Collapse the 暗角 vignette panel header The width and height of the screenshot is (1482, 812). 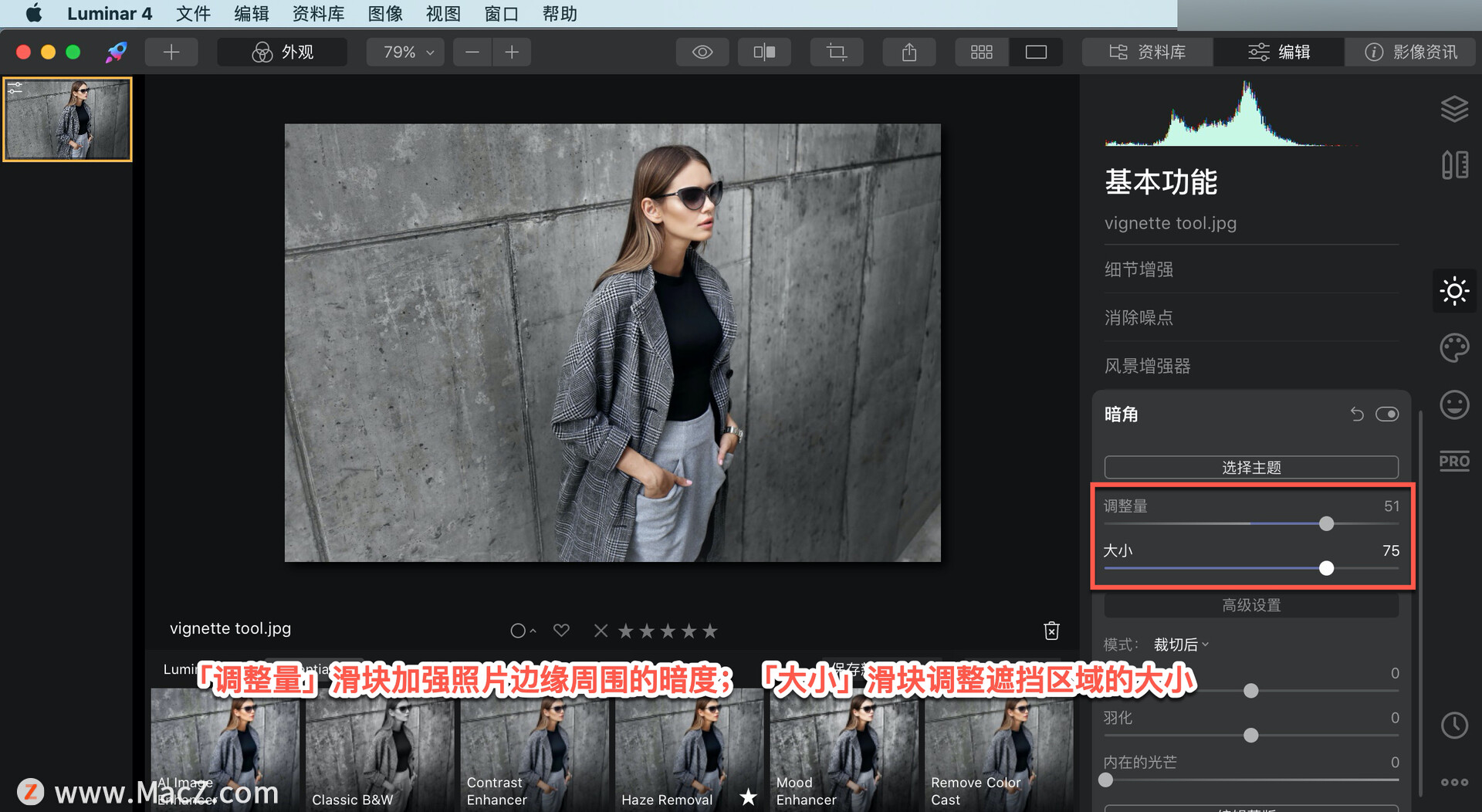point(1122,414)
